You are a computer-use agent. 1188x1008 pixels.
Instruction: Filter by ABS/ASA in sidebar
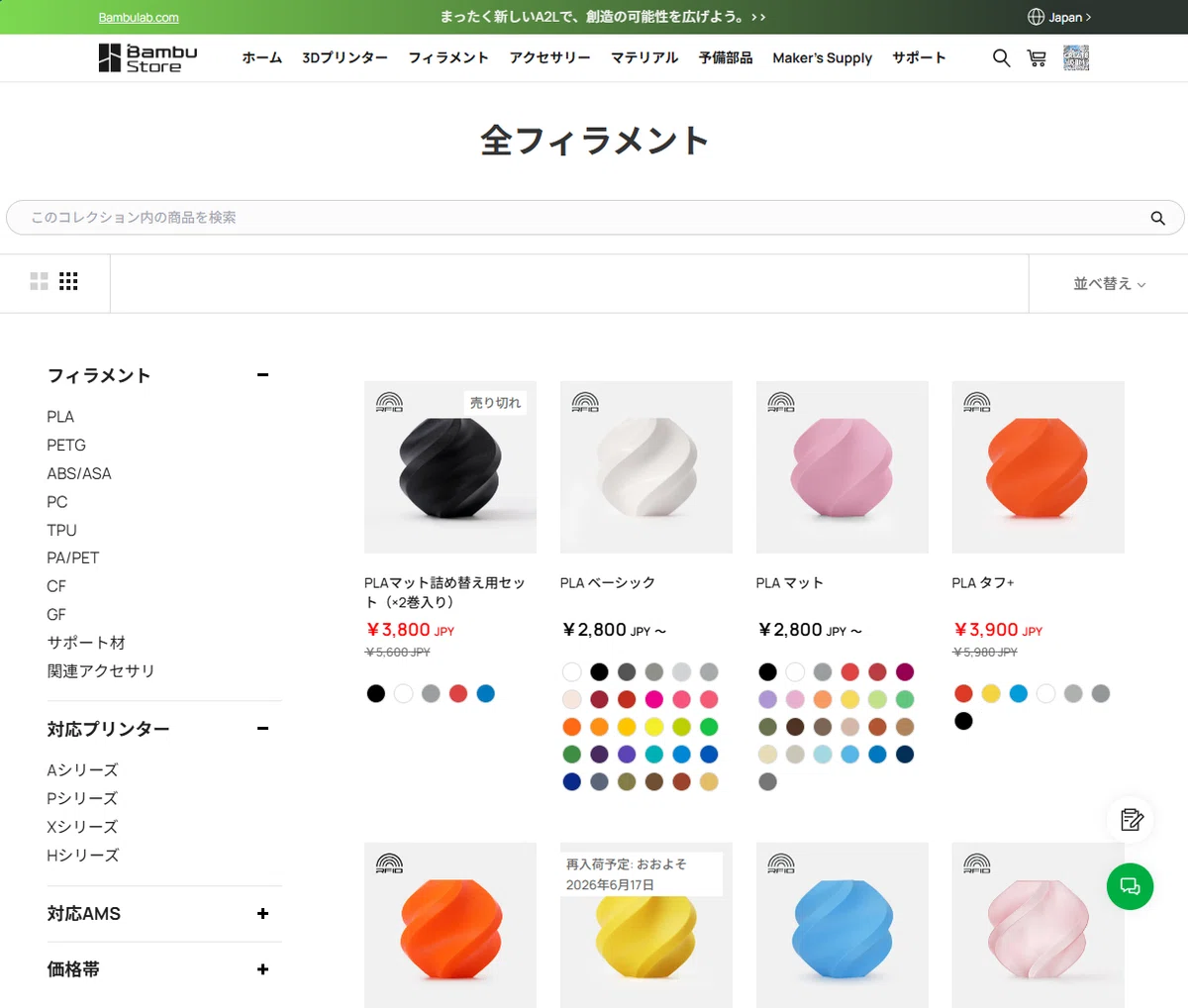(x=79, y=473)
